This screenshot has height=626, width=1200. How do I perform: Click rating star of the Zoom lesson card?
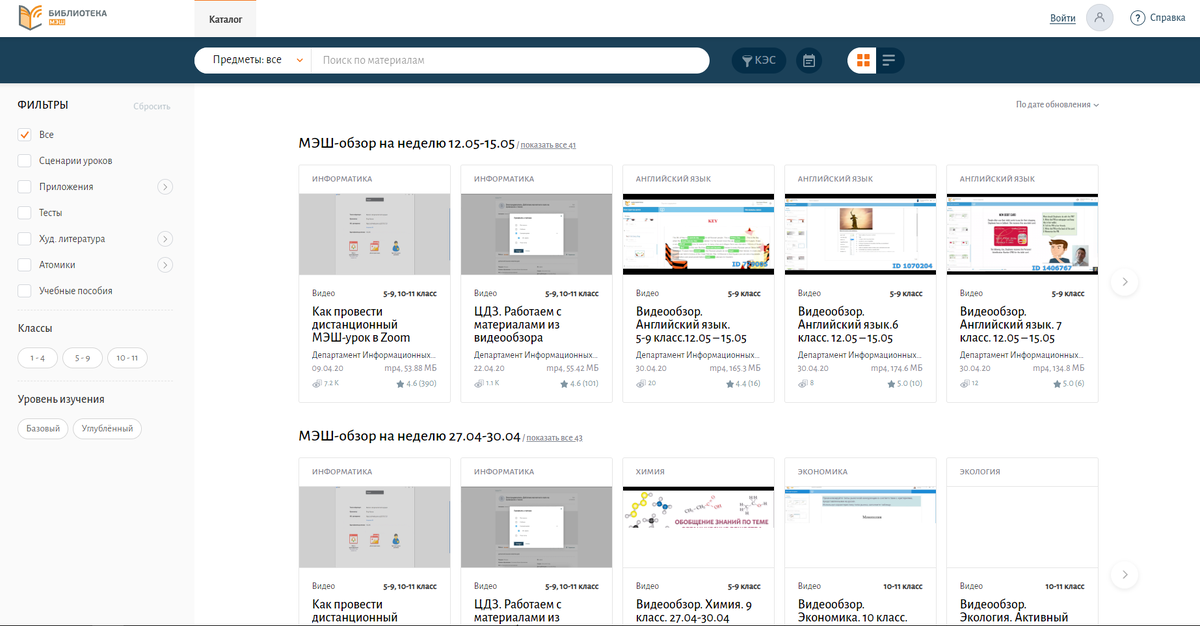pos(400,383)
